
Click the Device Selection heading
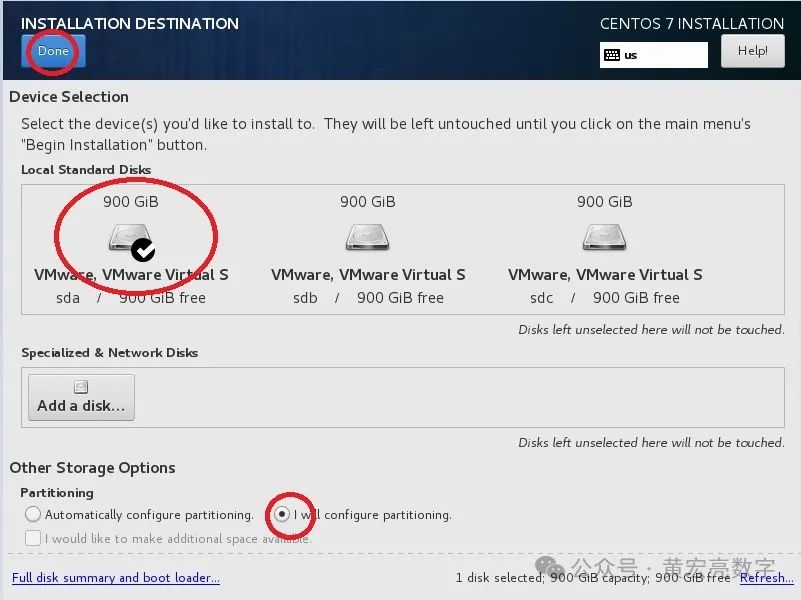(69, 97)
